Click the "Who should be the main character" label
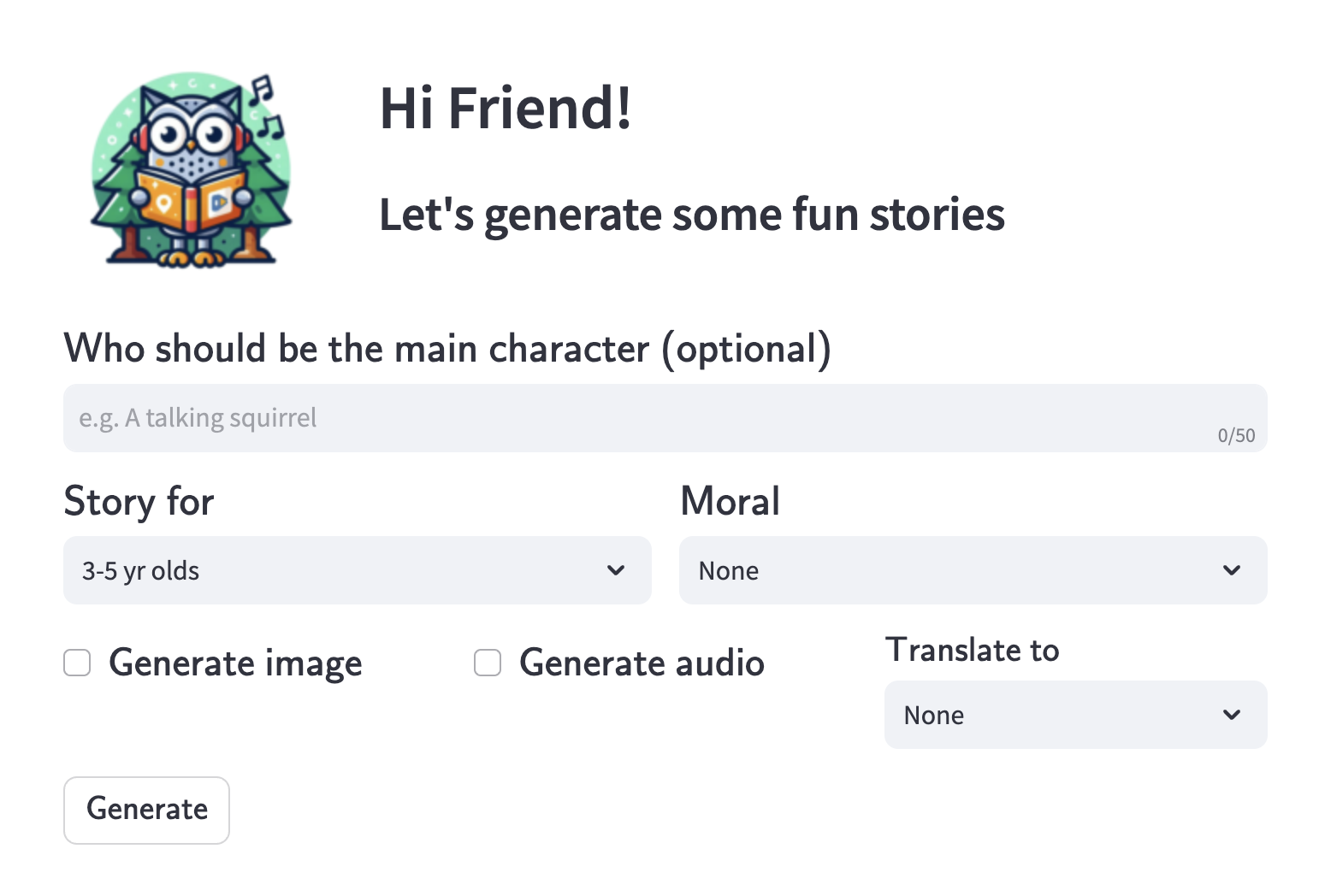 (x=447, y=349)
